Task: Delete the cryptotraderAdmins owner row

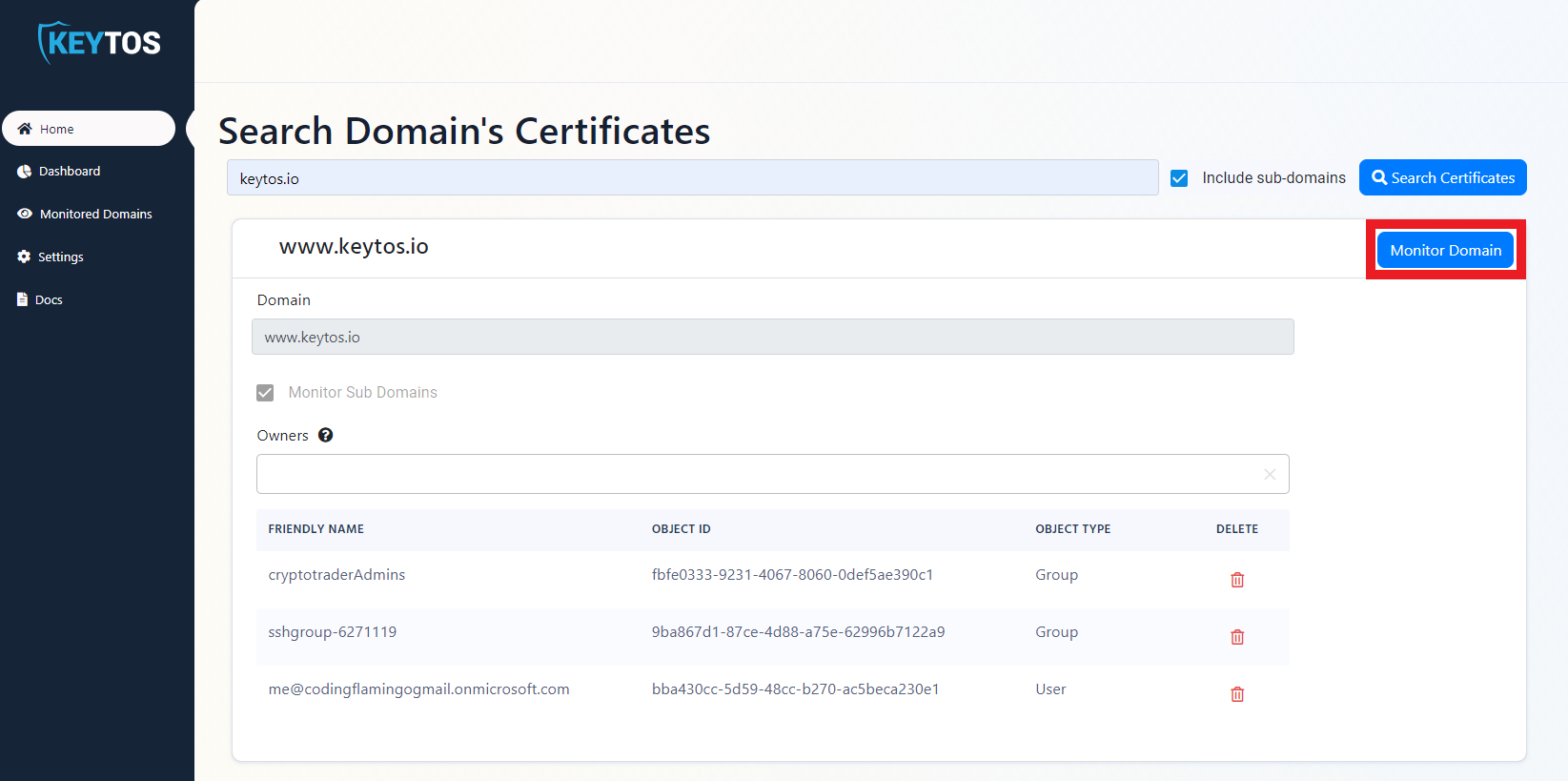Action: 1237,580
